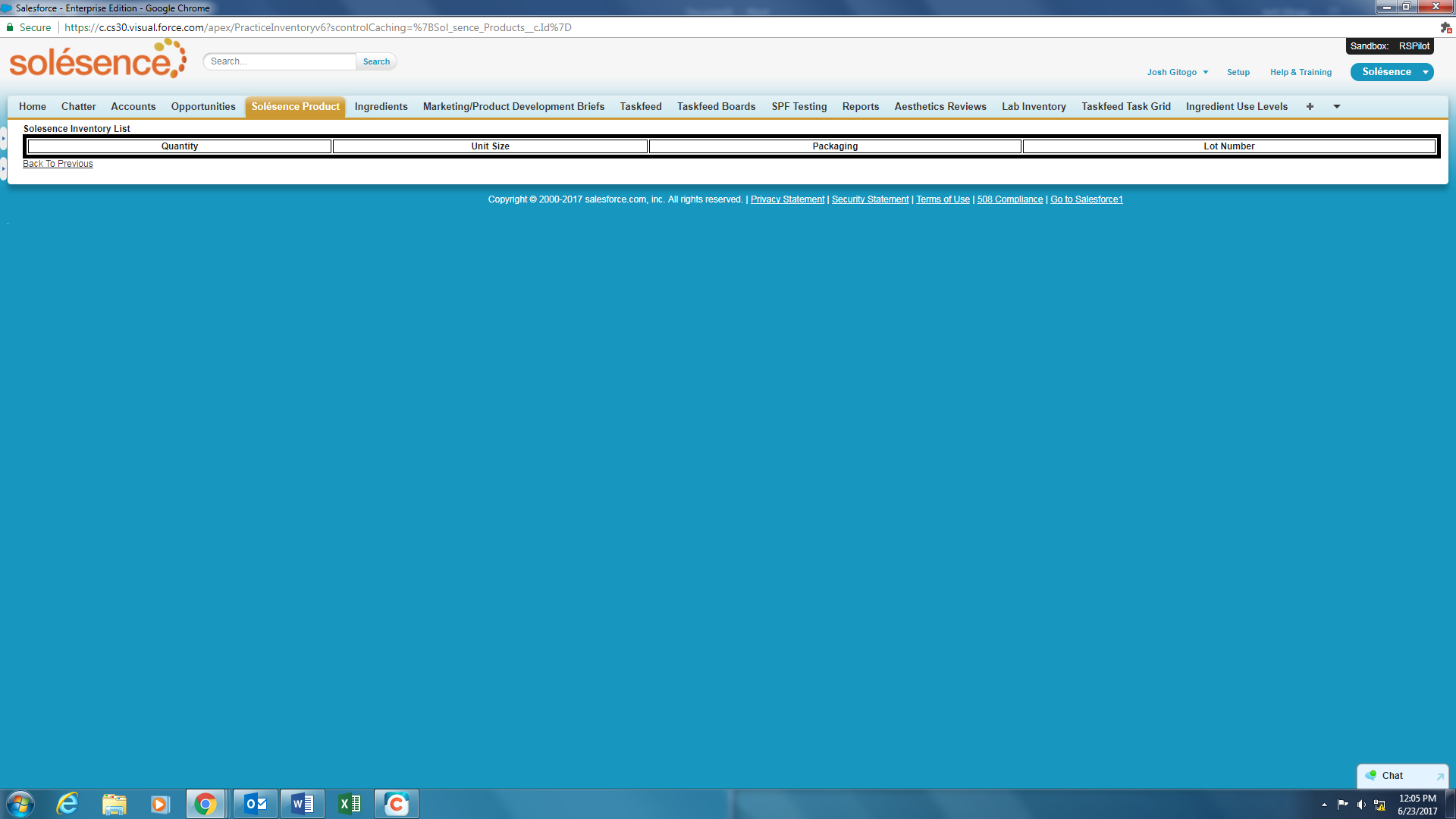Screen dimensions: 1456x819
Task: Click the add-tab plus icon
Action: pyautogui.click(x=1310, y=106)
